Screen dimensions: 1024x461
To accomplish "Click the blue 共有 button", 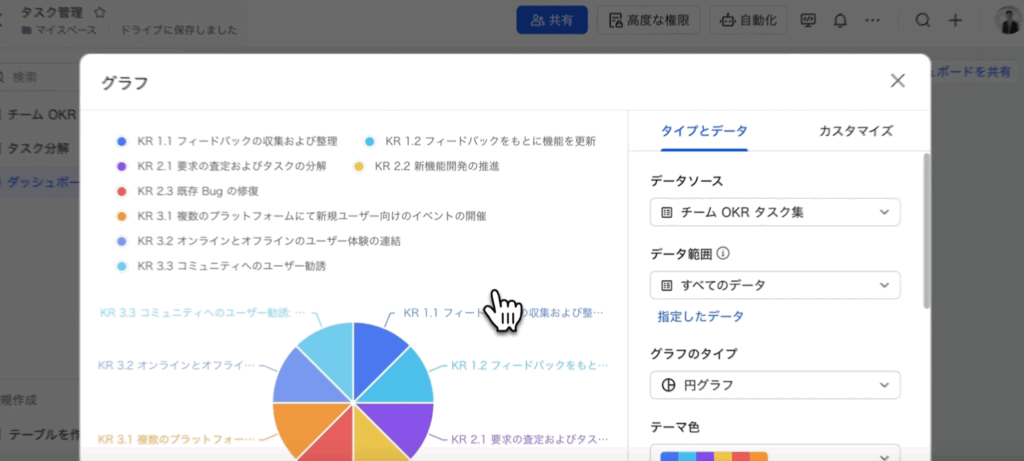I will point(551,20).
